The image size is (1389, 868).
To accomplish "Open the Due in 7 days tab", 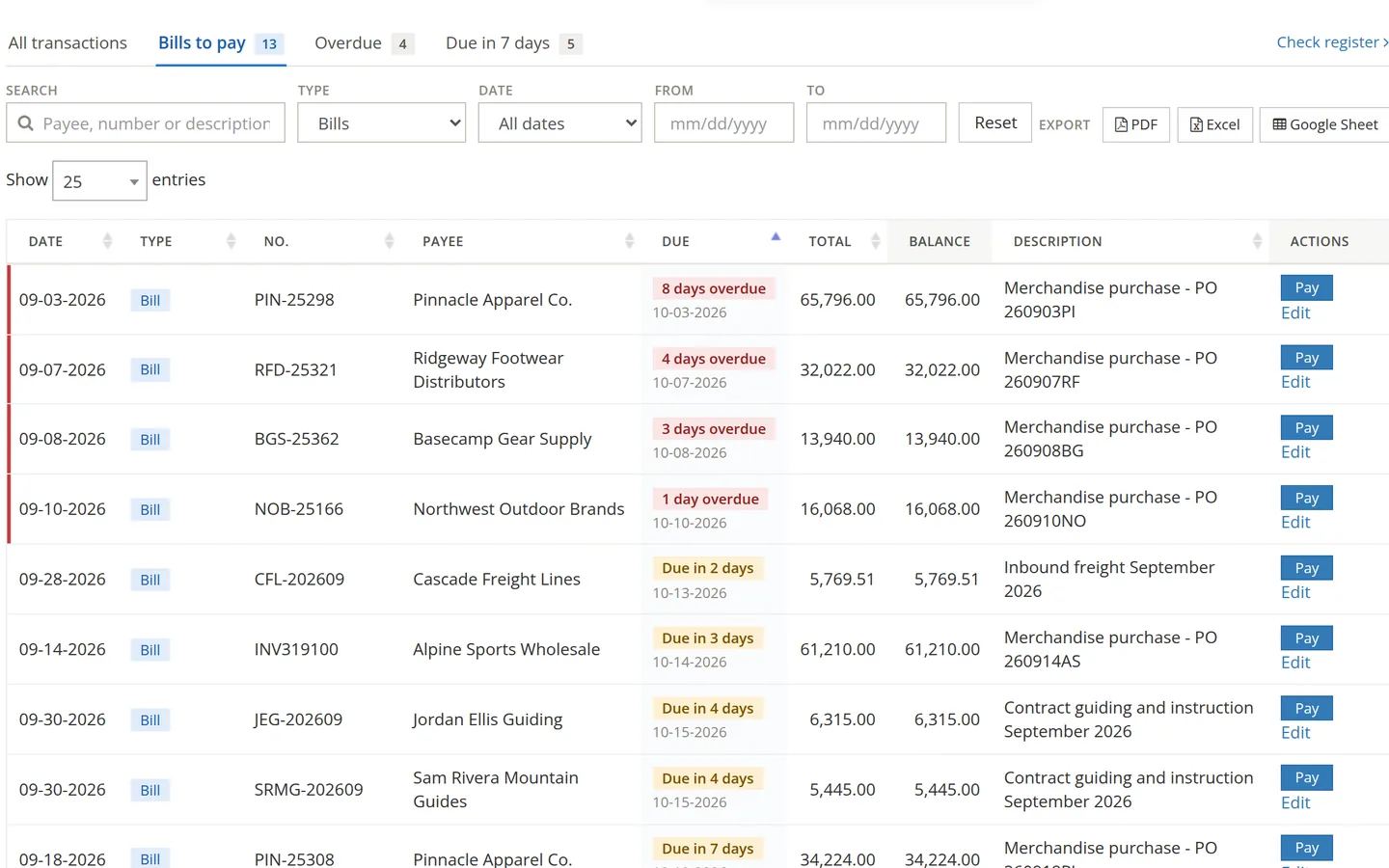I will pos(513,43).
